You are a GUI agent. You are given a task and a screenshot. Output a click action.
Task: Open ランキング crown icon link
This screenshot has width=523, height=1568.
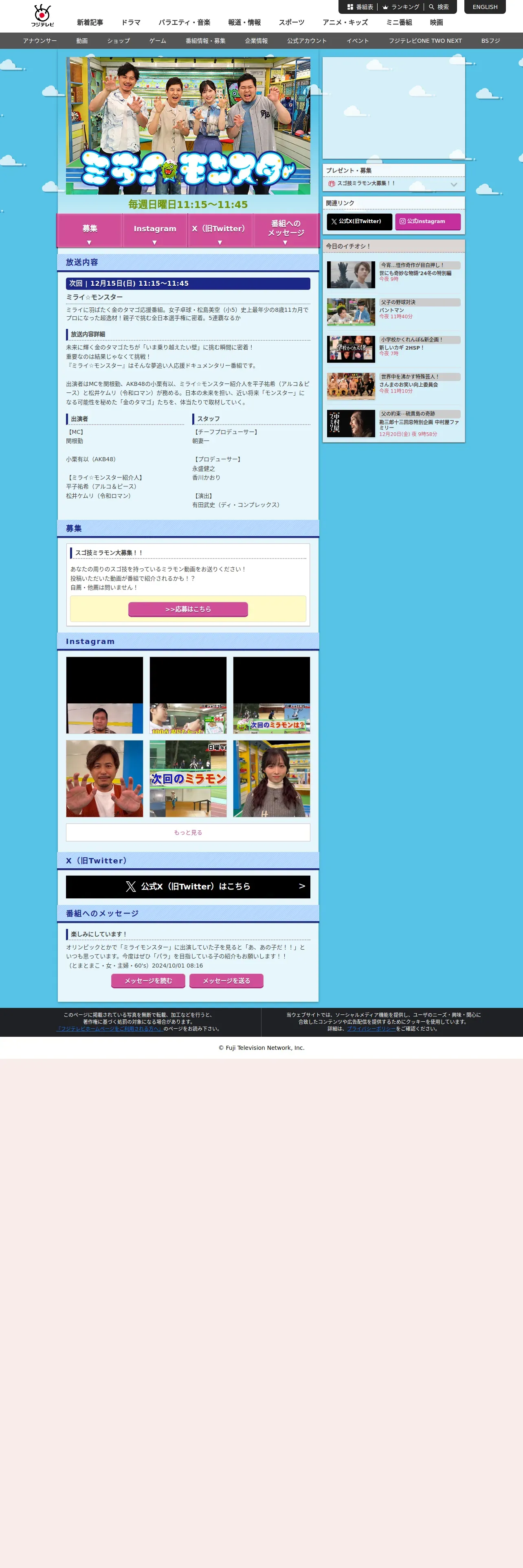[385, 7]
